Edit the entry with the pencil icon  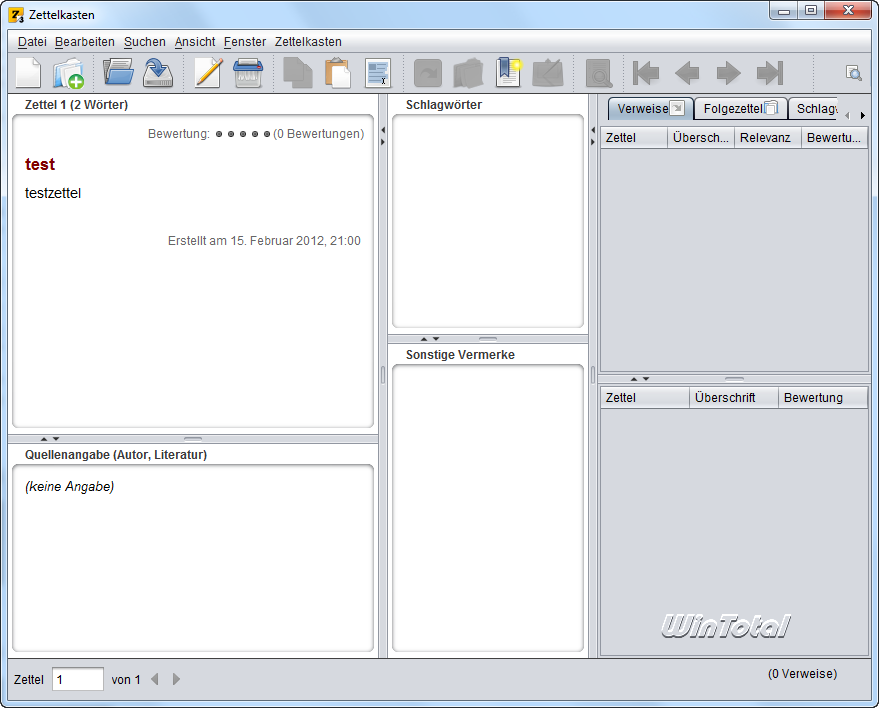pyautogui.click(x=208, y=73)
